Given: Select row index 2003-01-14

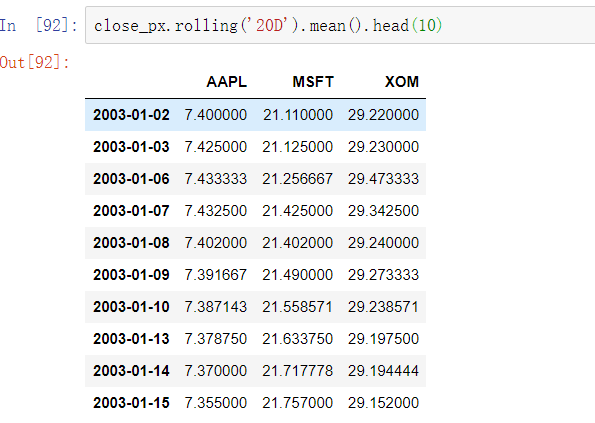Looking at the screenshot, I should point(131,371).
